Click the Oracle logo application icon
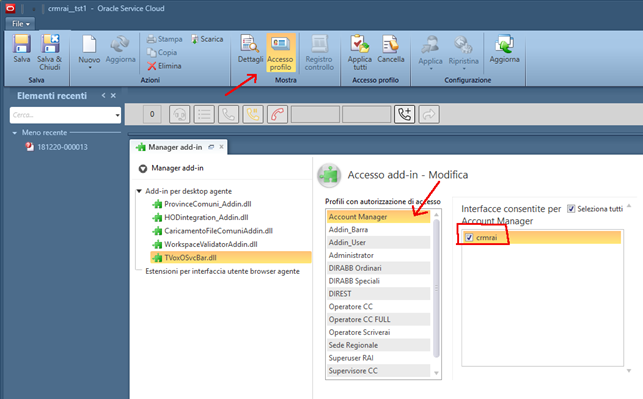 click(x=10, y=8)
